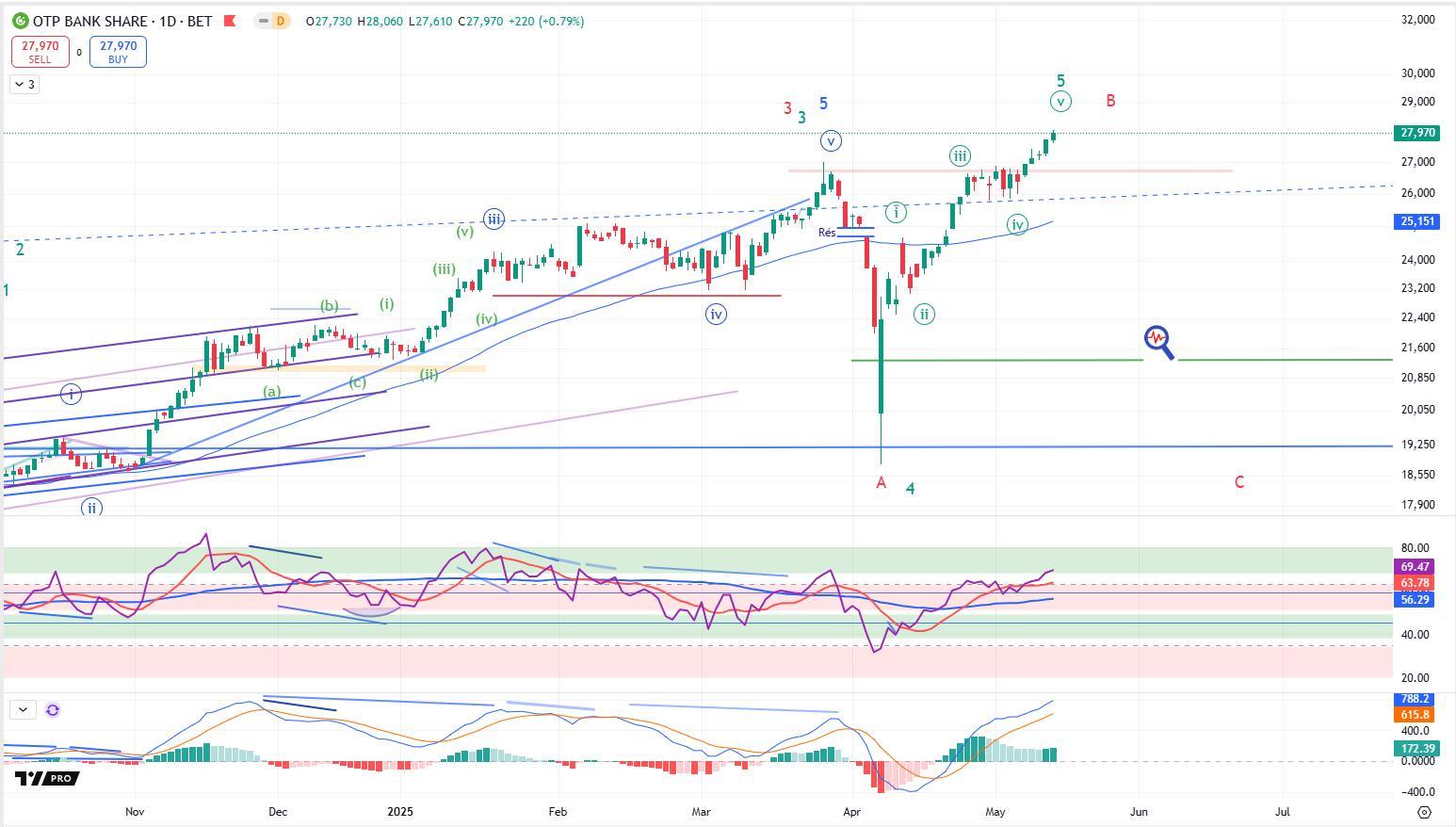This screenshot has height=827, width=1456.
Task: Click the Jun label on the time axis
Action: (1139, 811)
